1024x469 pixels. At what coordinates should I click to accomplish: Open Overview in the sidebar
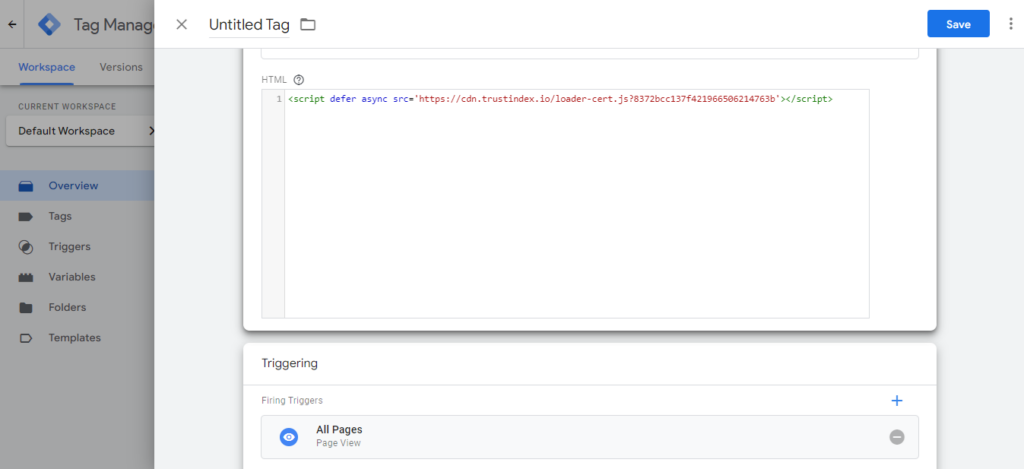point(73,185)
